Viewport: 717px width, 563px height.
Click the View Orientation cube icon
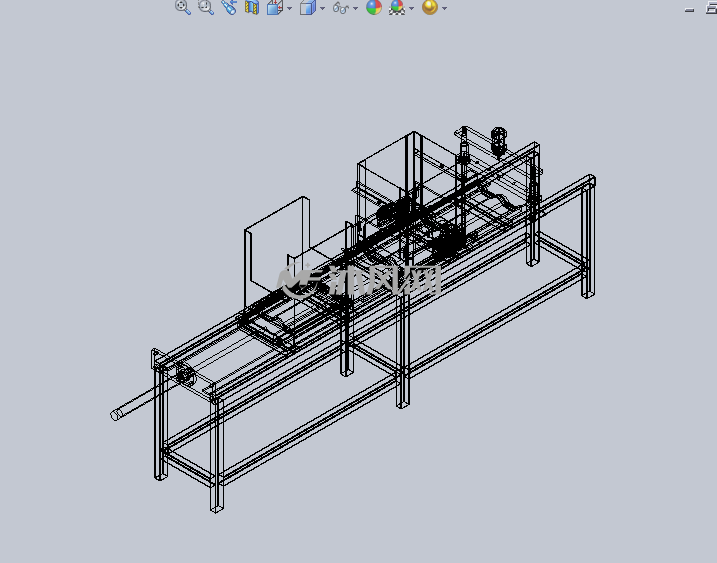coord(275,7)
